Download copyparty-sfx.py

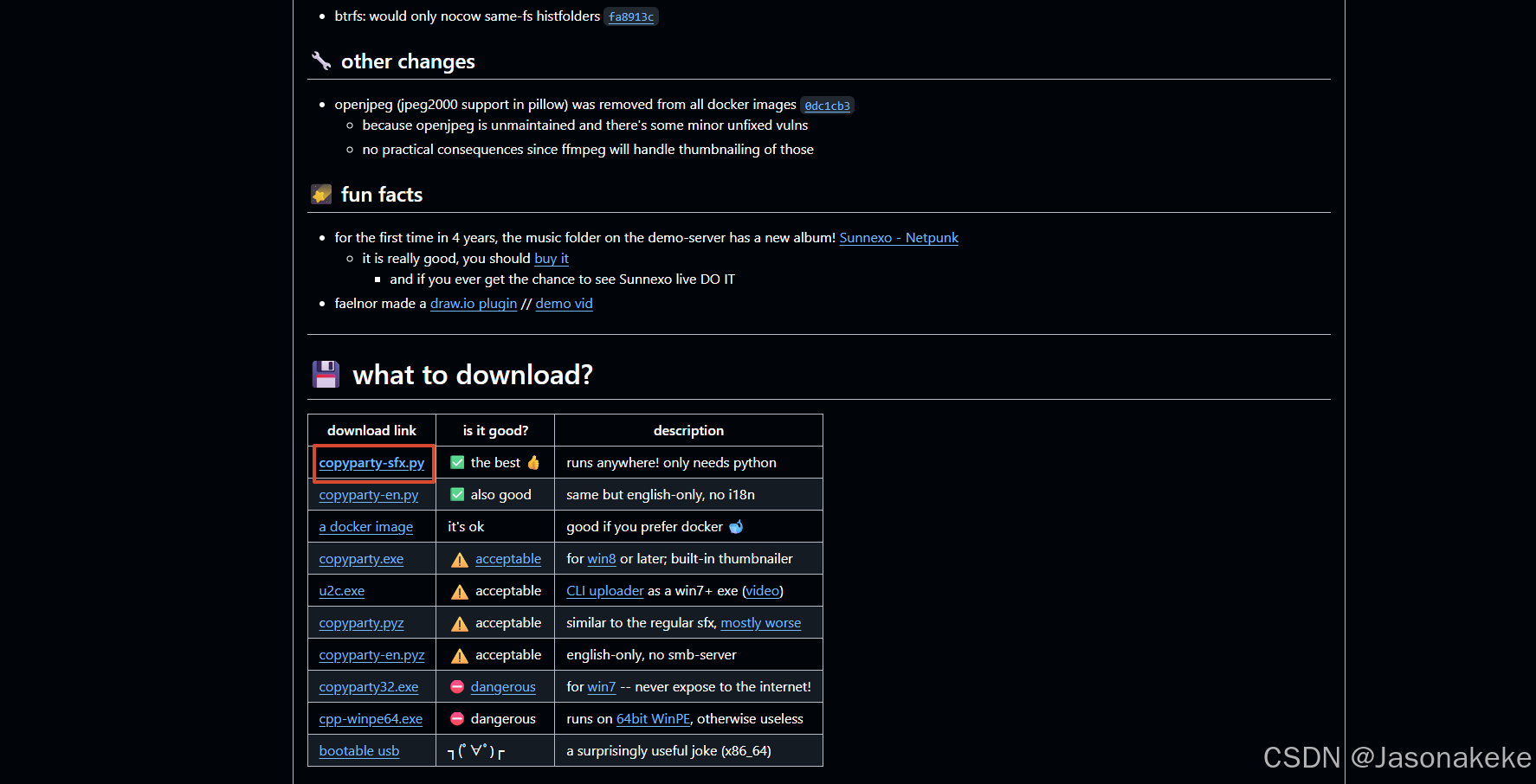(371, 463)
